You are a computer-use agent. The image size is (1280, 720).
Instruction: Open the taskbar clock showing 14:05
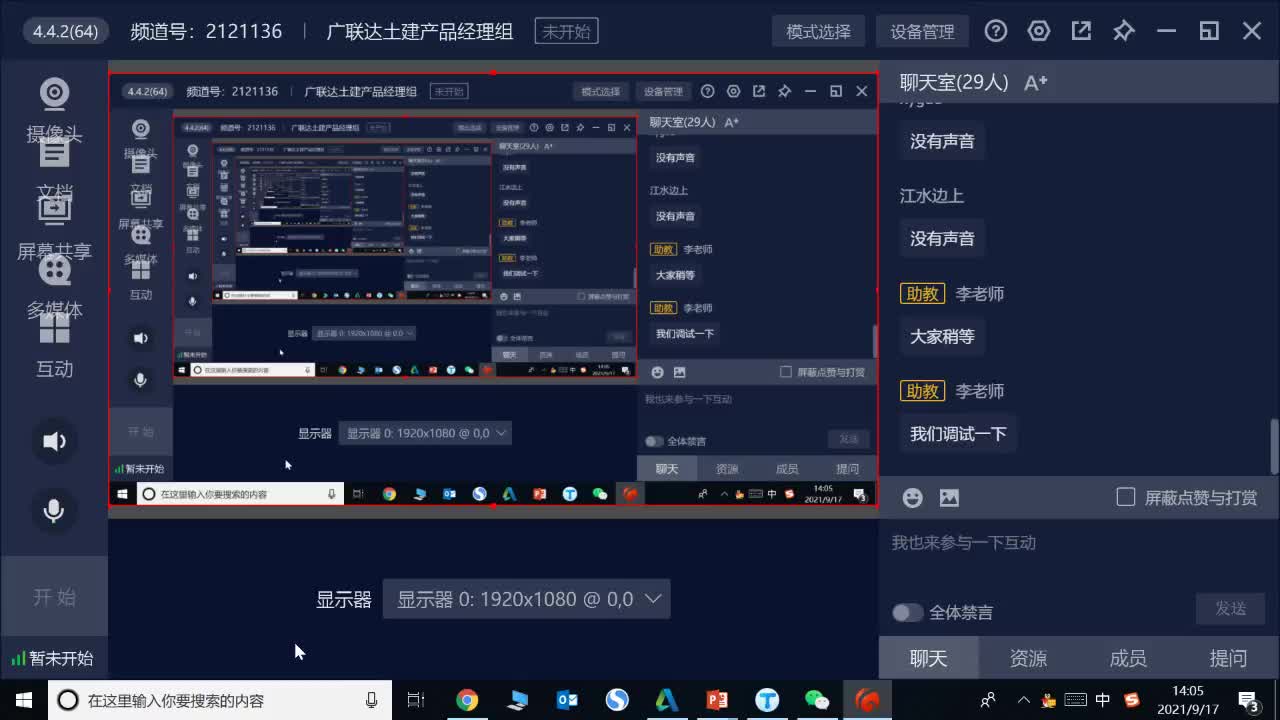pyautogui.click(x=1188, y=700)
